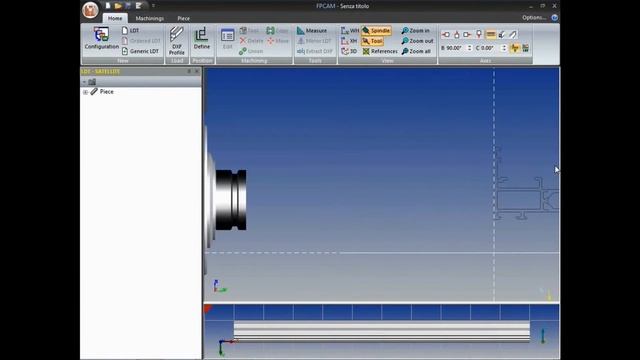
Task: Switch to the 3D view
Action: (349, 51)
